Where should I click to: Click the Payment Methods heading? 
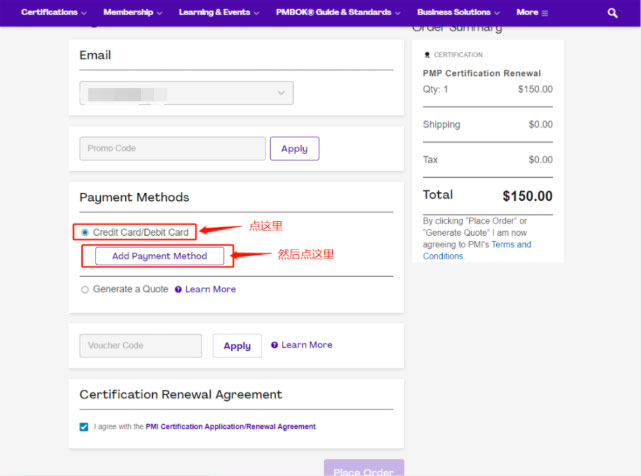[134, 198]
